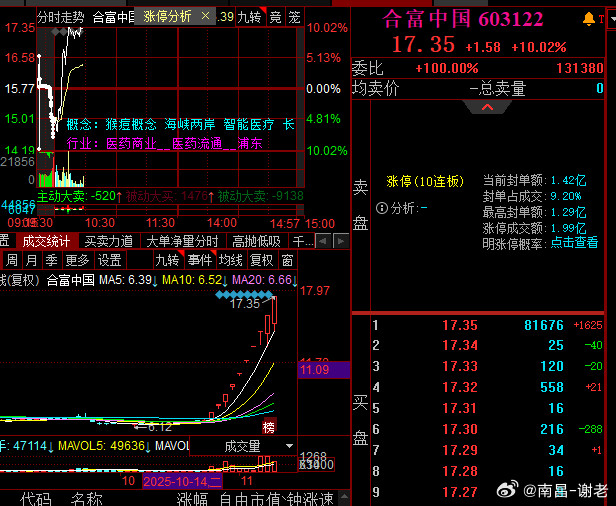Image resolution: width=616 pixels, height=506 pixels.
Task: Select the 买卖力道 tab
Action: [108, 241]
